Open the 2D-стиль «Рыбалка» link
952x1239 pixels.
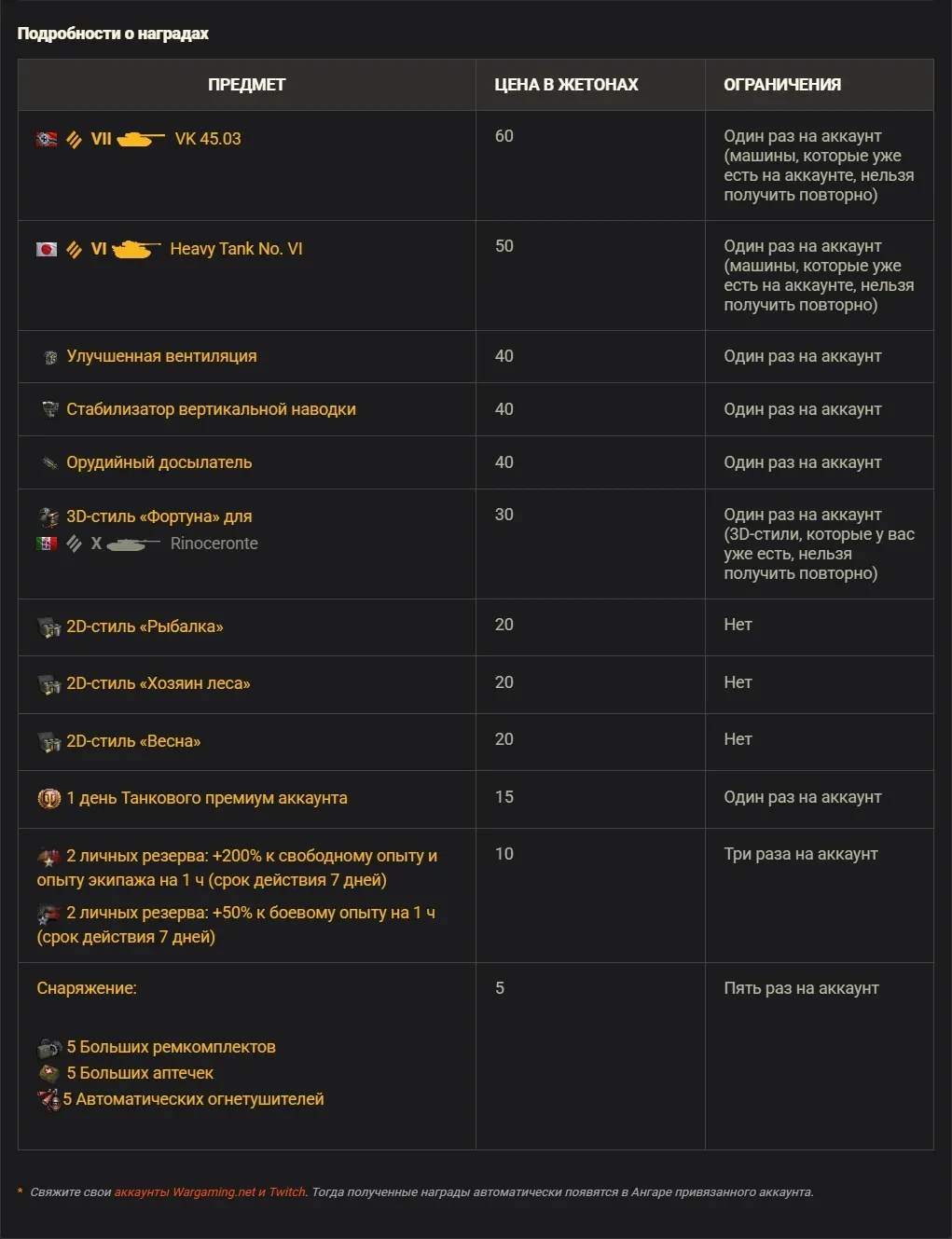pos(145,626)
